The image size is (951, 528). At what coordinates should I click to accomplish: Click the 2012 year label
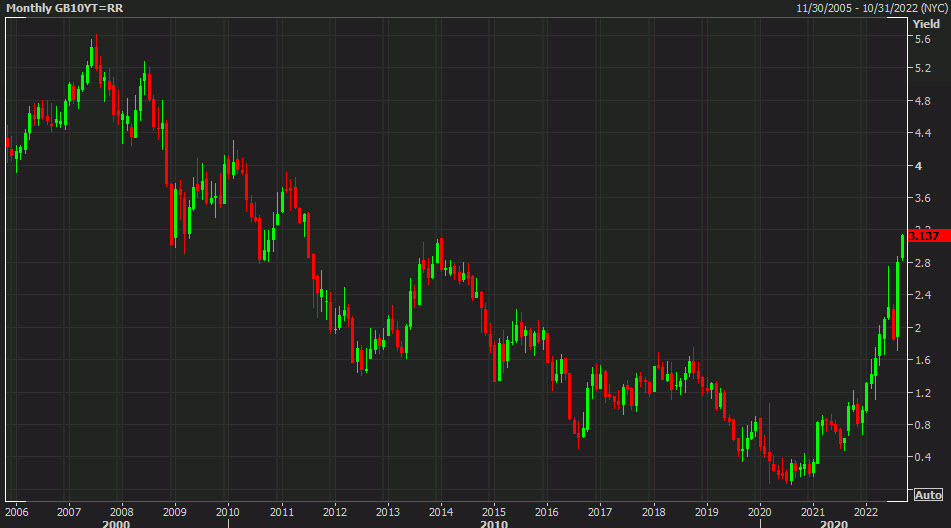point(335,512)
